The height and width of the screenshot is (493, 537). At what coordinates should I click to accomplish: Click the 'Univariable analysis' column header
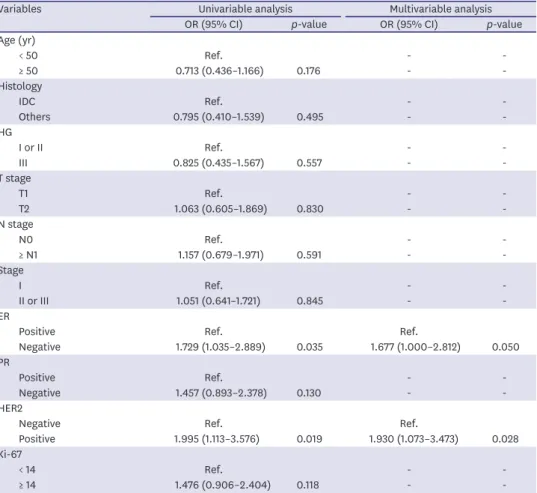(245, 9)
